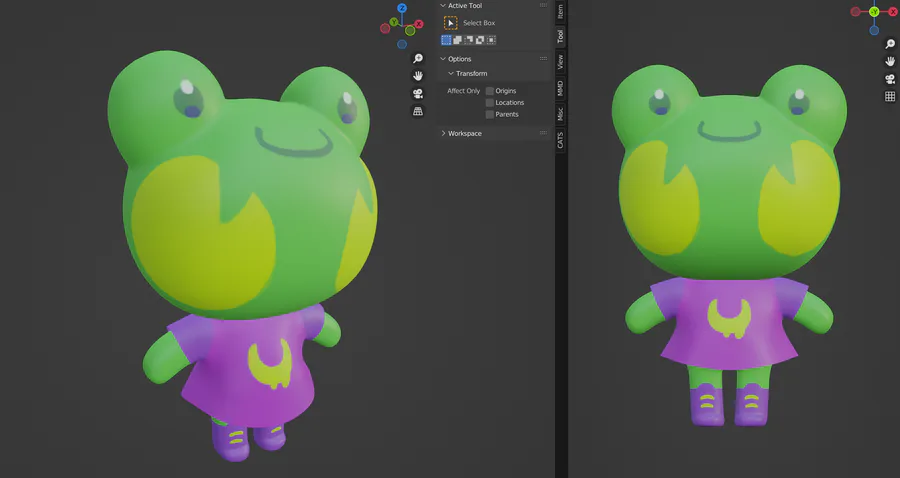
Task: Enable Affect Only Origins checkbox
Action: 490,91
